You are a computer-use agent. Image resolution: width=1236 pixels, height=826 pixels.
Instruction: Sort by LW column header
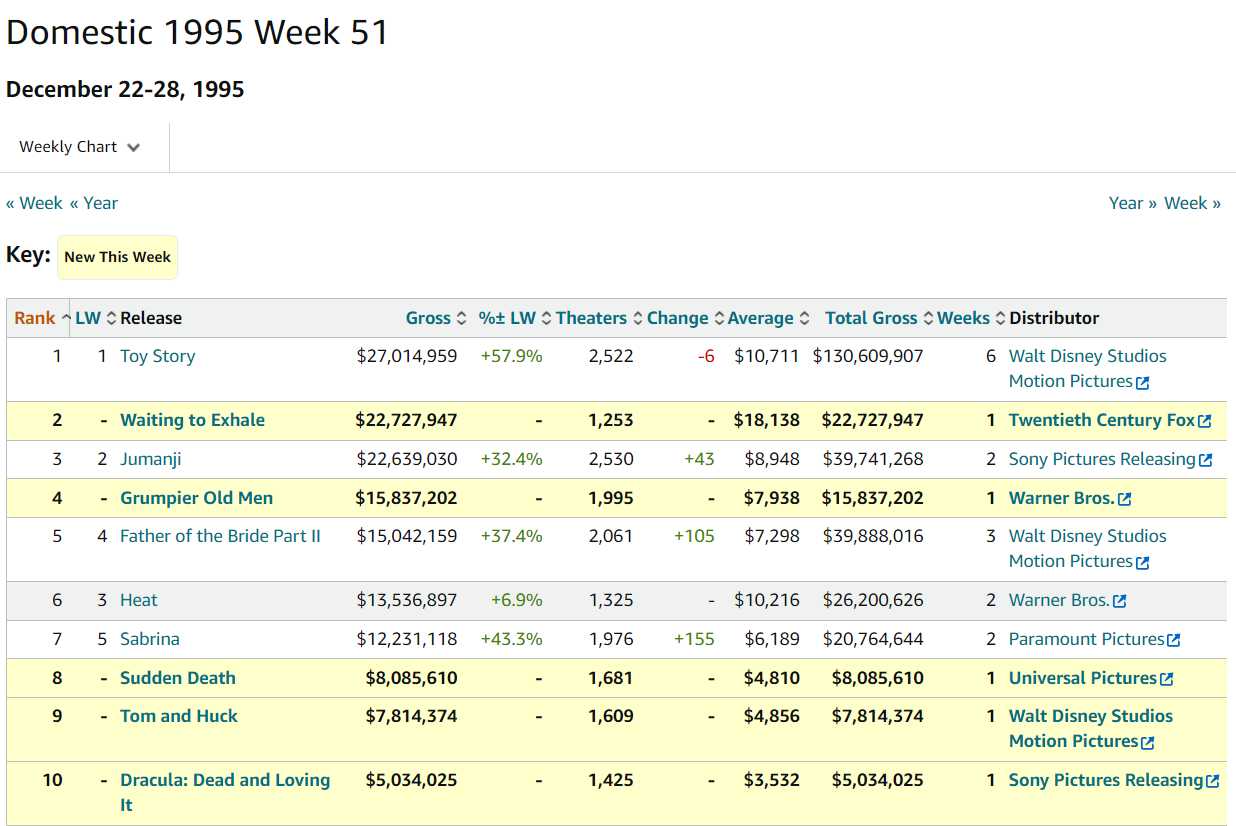click(88, 318)
